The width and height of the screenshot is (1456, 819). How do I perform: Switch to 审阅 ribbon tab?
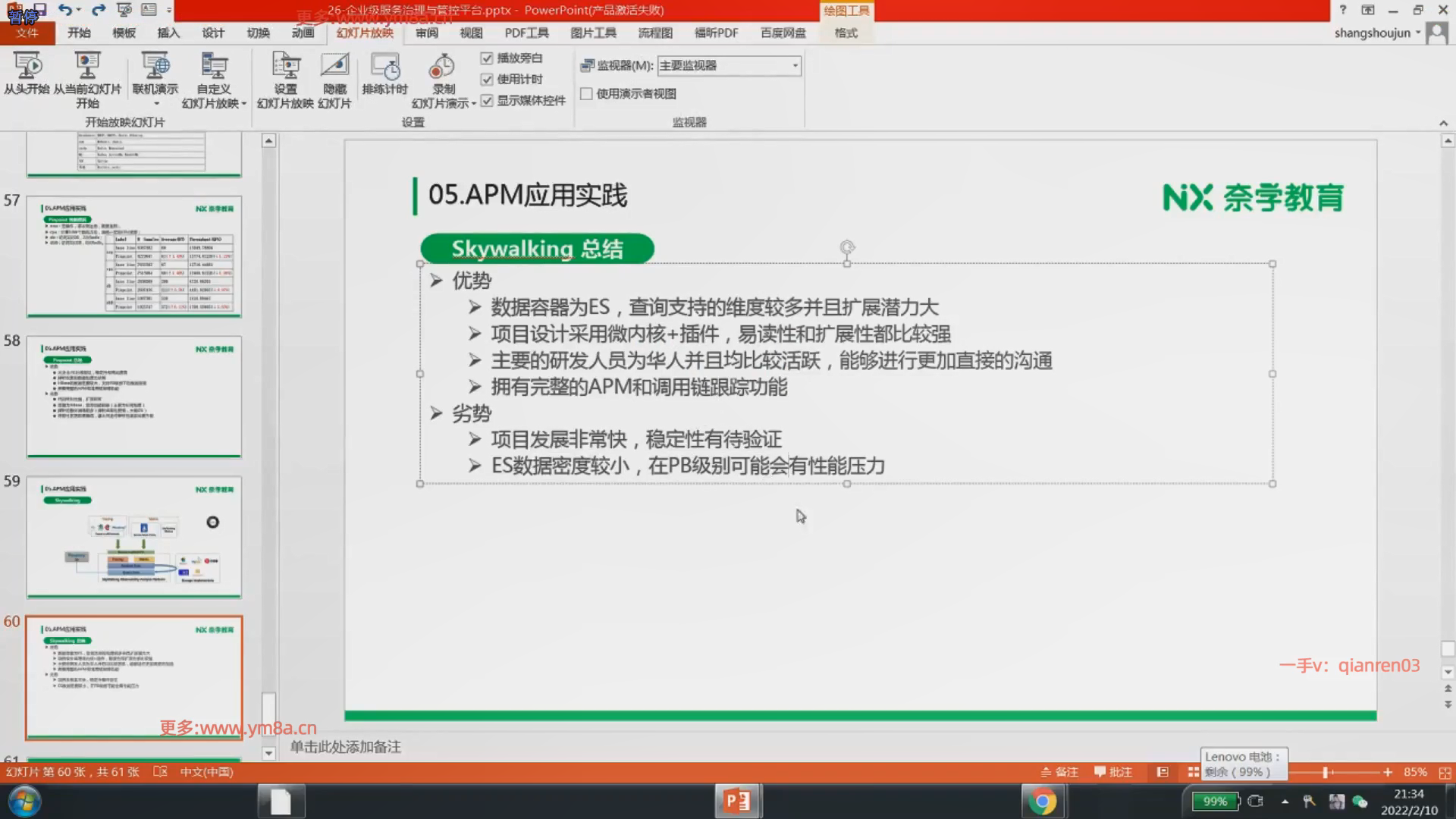(x=427, y=33)
